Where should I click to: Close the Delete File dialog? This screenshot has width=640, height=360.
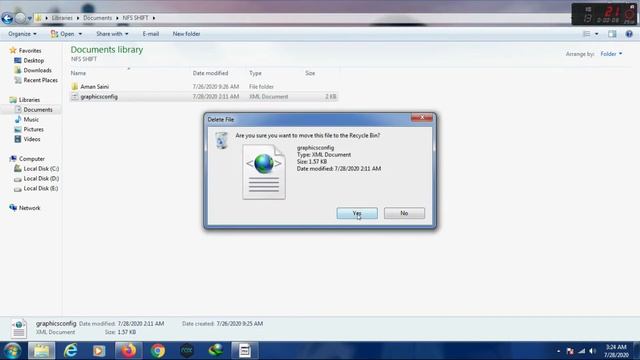[422, 118]
